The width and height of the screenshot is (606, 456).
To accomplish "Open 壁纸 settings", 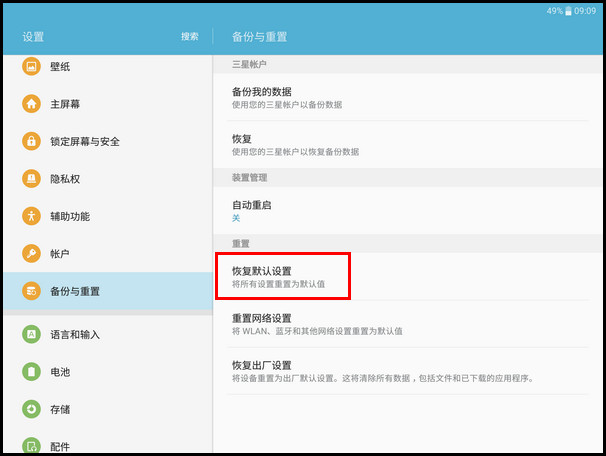I will pos(108,66).
